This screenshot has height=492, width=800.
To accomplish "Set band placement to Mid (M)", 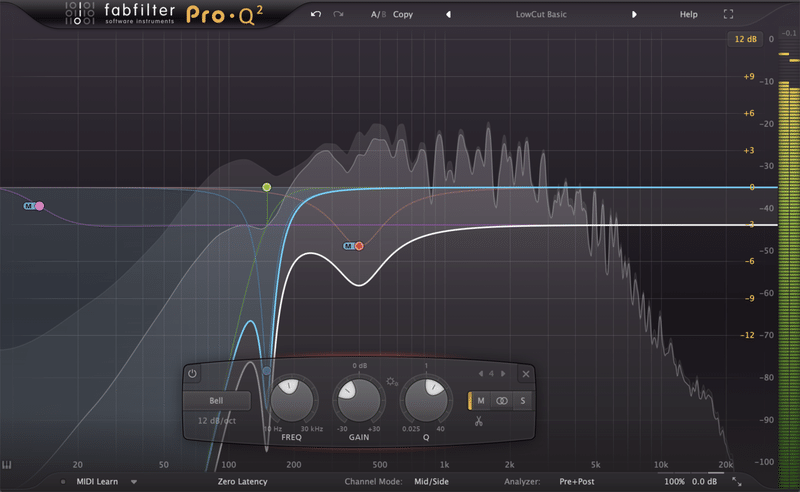I will (481, 401).
